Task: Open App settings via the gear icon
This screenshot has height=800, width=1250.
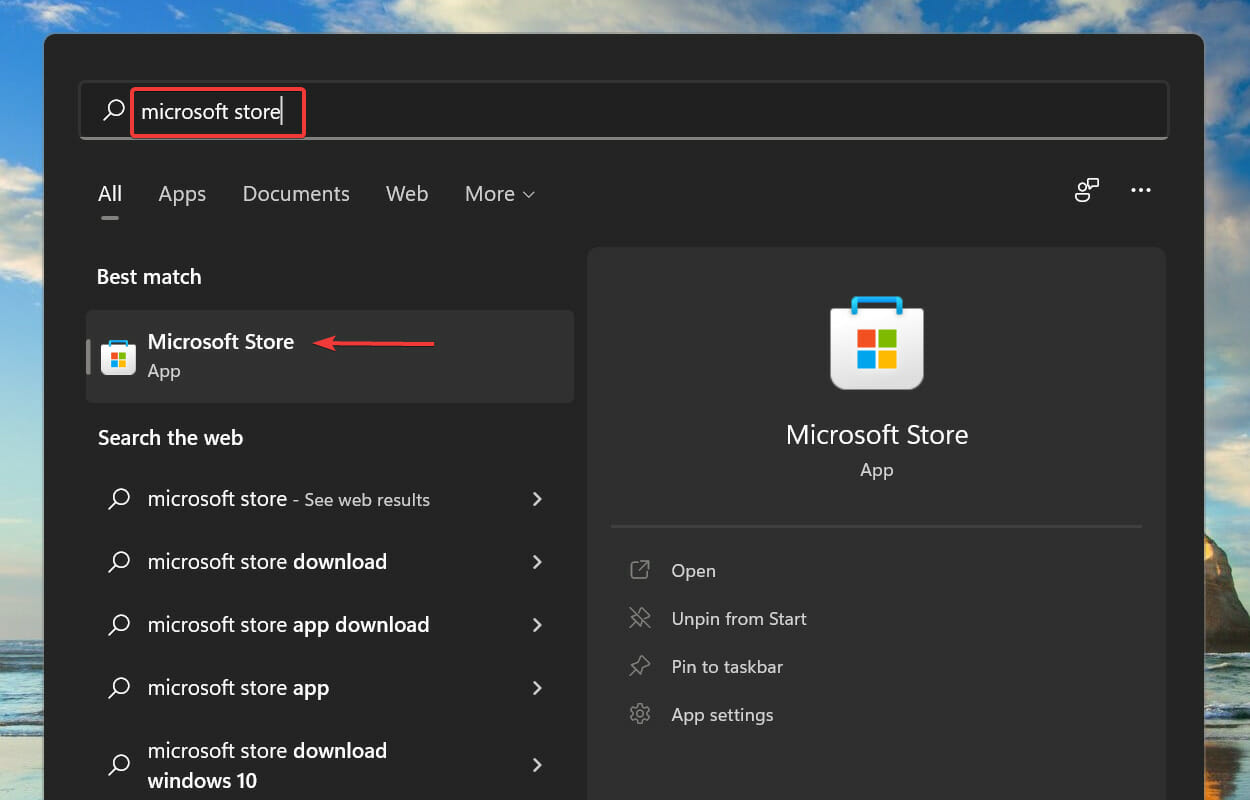Action: click(640, 714)
